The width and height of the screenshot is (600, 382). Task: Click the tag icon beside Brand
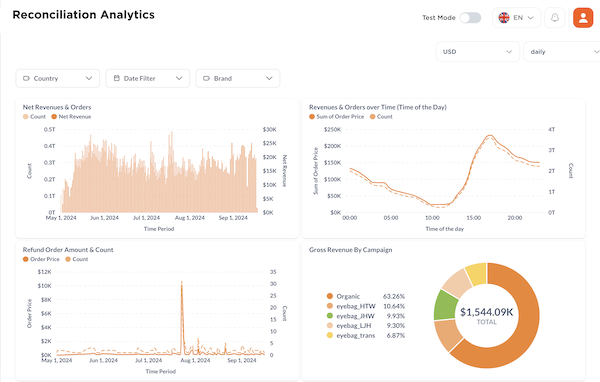click(x=206, y=78)
